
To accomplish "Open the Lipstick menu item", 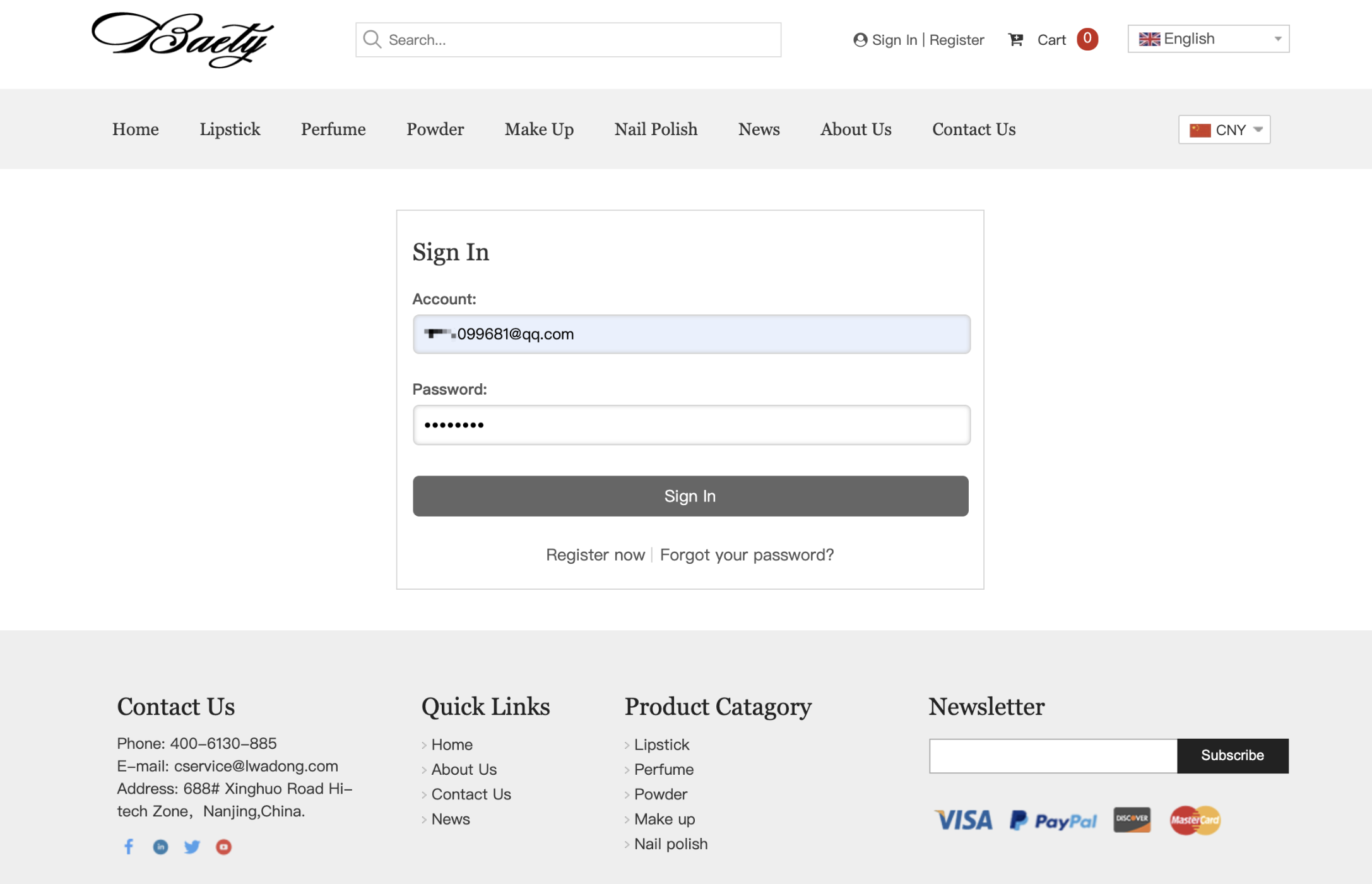I will click(230, 129).
